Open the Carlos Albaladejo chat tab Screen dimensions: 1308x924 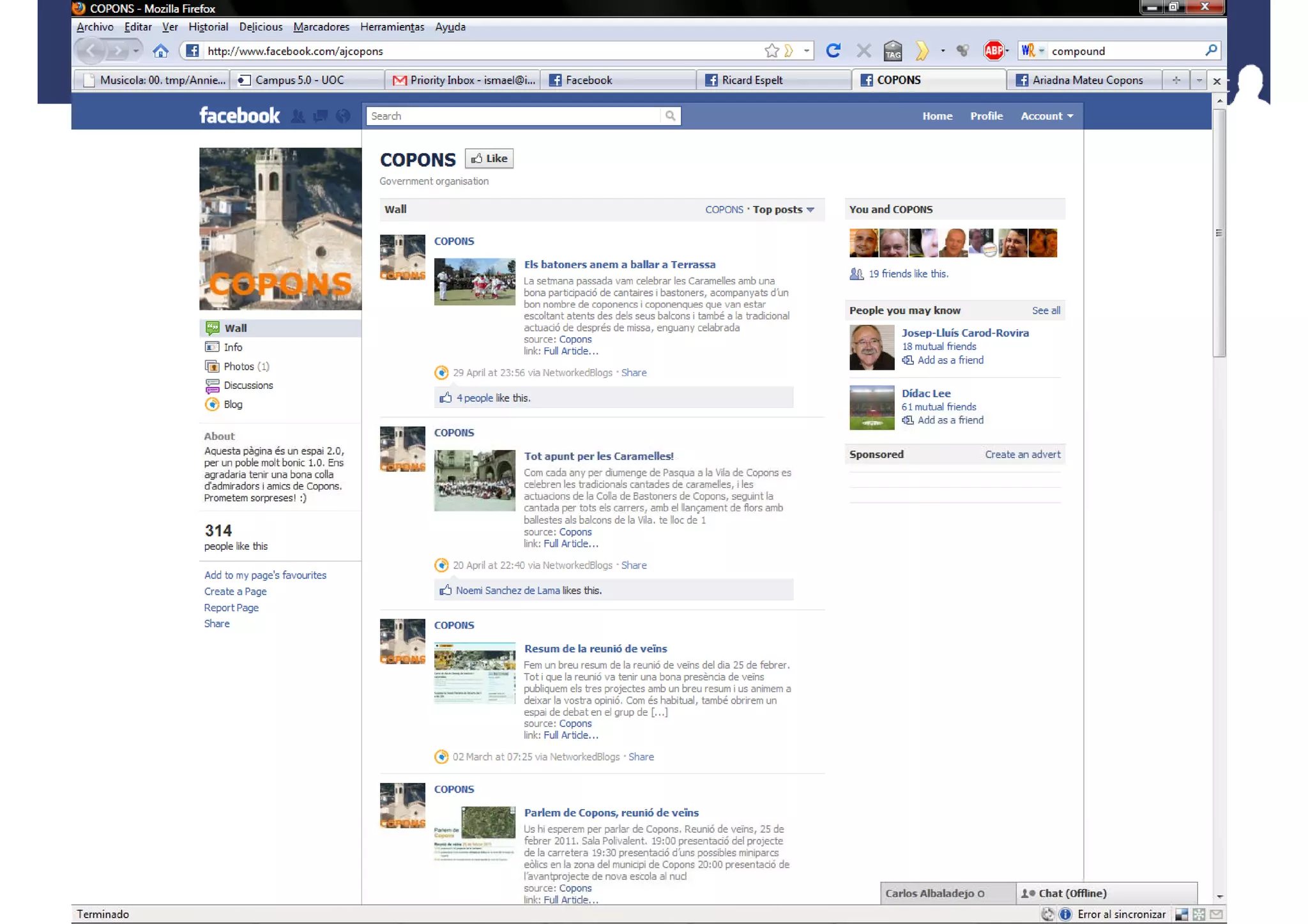(x=947, y=893)
